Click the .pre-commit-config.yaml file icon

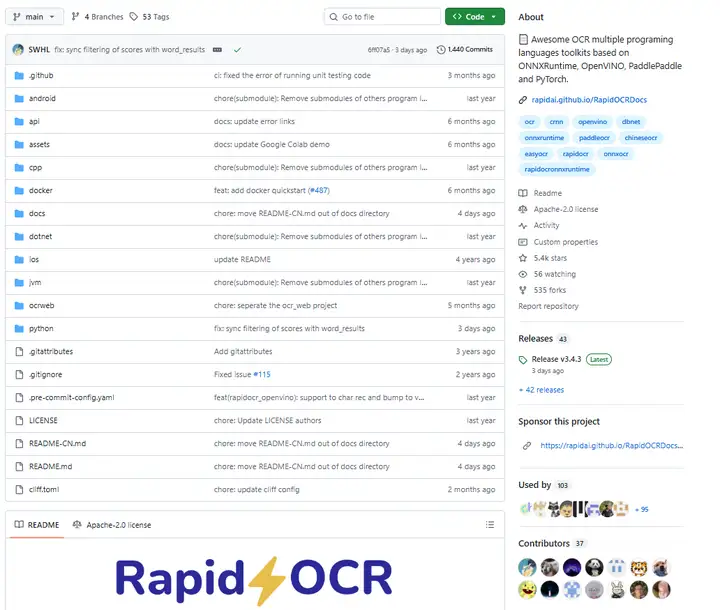pos(19,397)
